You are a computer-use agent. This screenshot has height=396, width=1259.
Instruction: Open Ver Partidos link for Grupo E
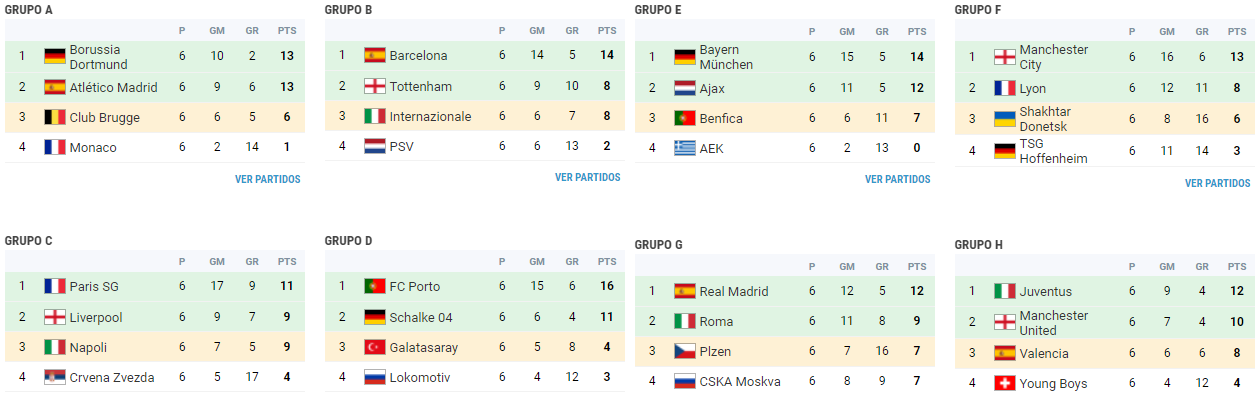[898, 180]
